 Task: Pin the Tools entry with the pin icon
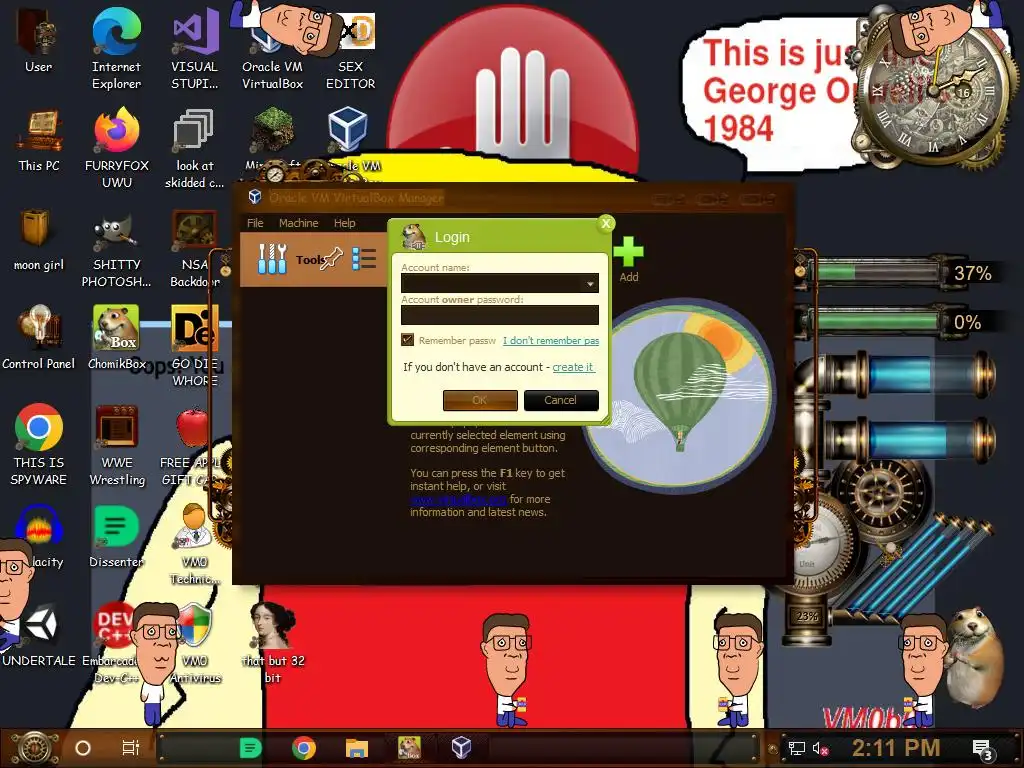[331, 259]
